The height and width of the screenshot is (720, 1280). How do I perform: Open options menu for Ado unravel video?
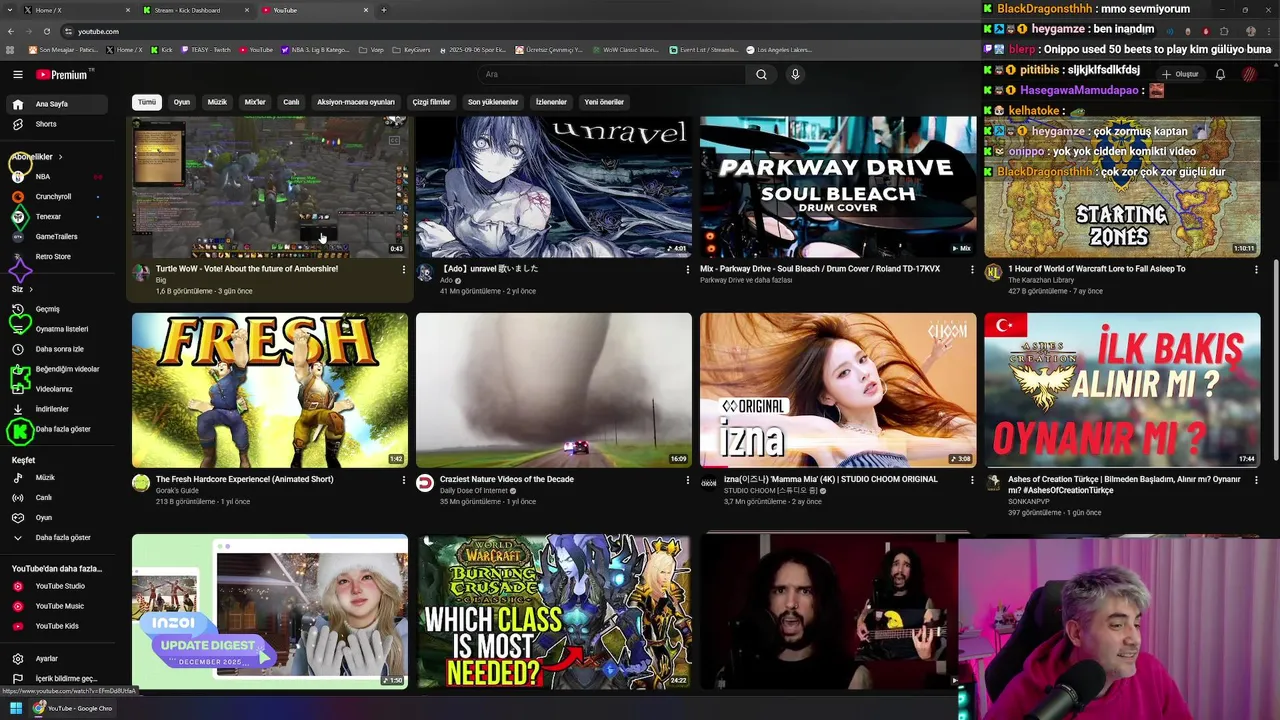(688, 270)
